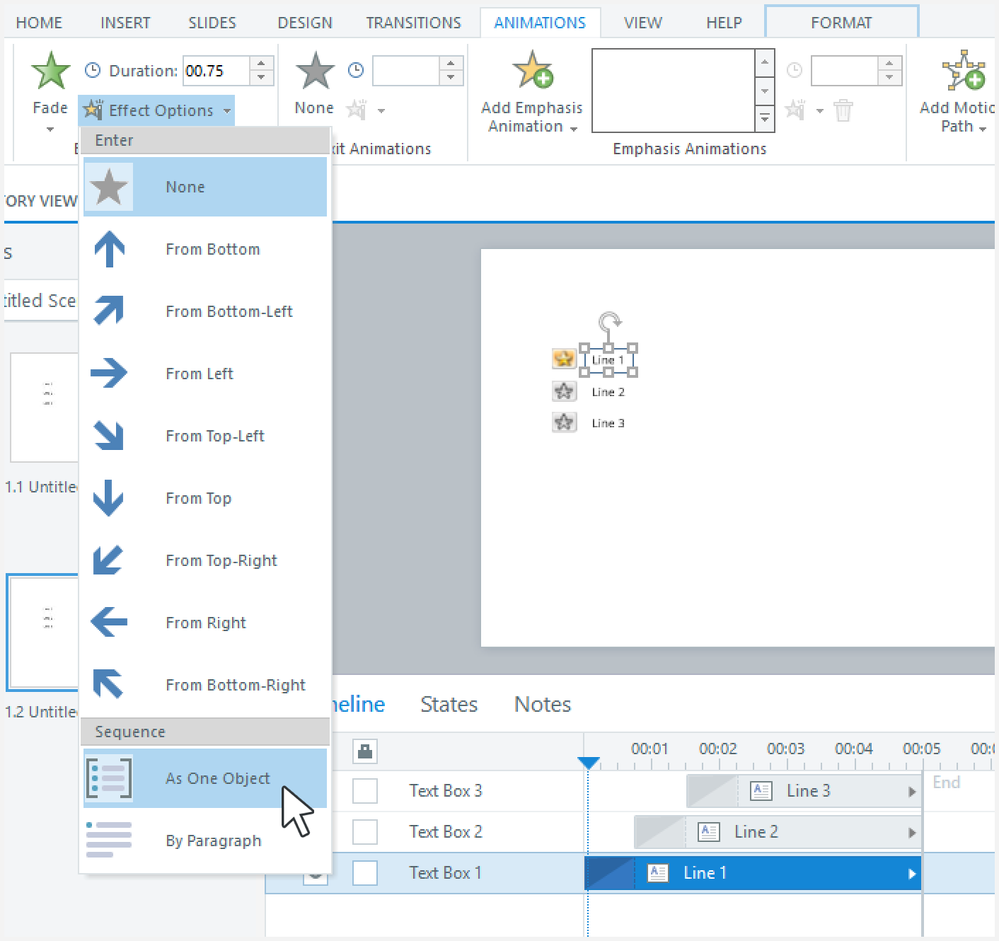
Task: Click the blue timeline playhead marker
Action: [x=588, y=762]
